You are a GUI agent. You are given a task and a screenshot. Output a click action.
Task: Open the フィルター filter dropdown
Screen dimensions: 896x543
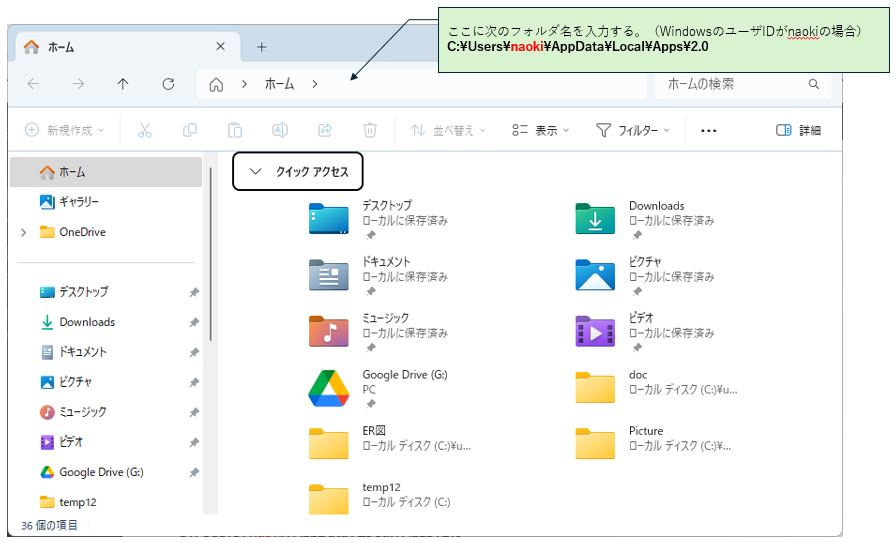click(x=632, y=130)
